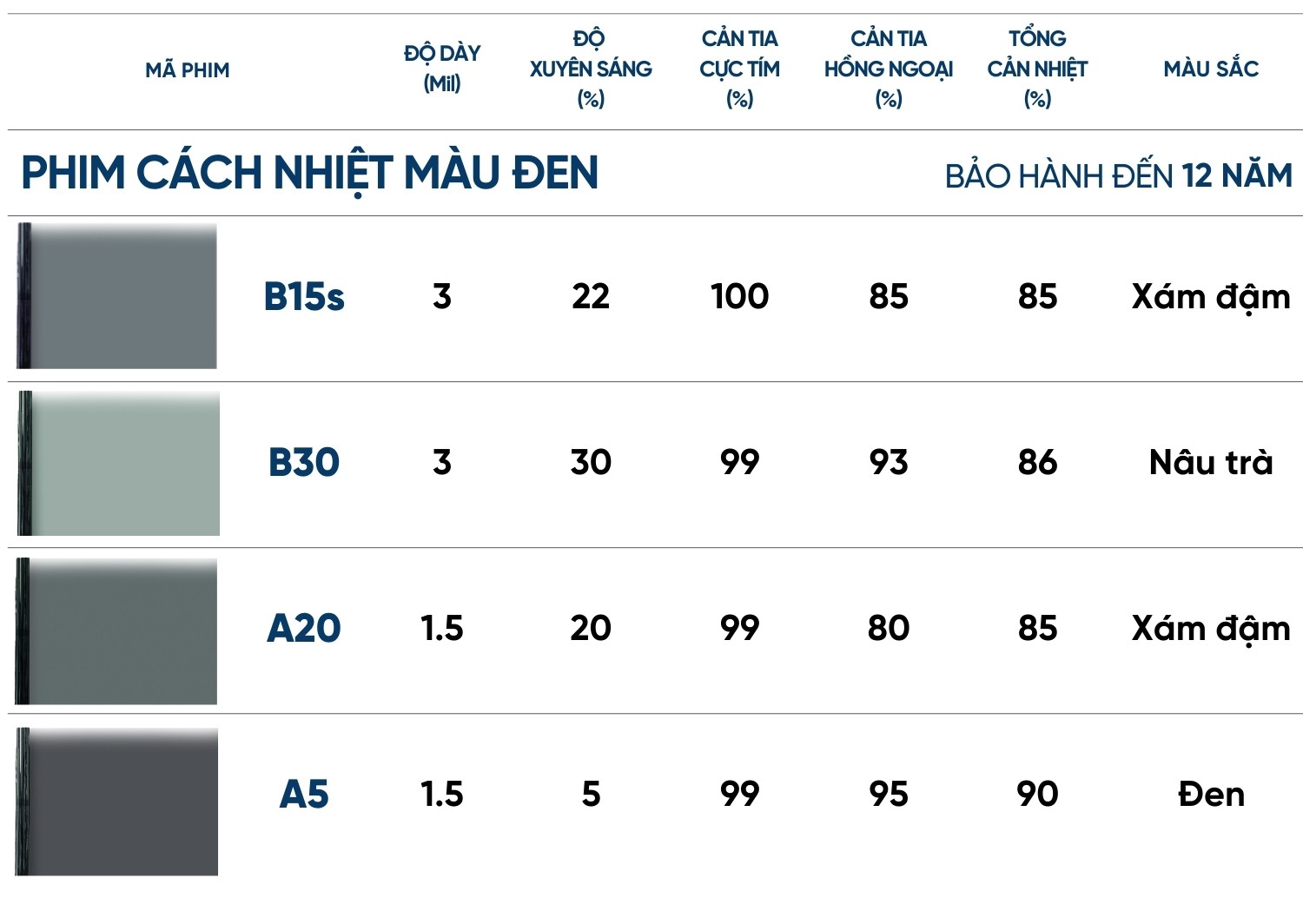Click the TỔNG CẢN NHIỆT column header
1303x924 pixels.
click(1037, 69)
